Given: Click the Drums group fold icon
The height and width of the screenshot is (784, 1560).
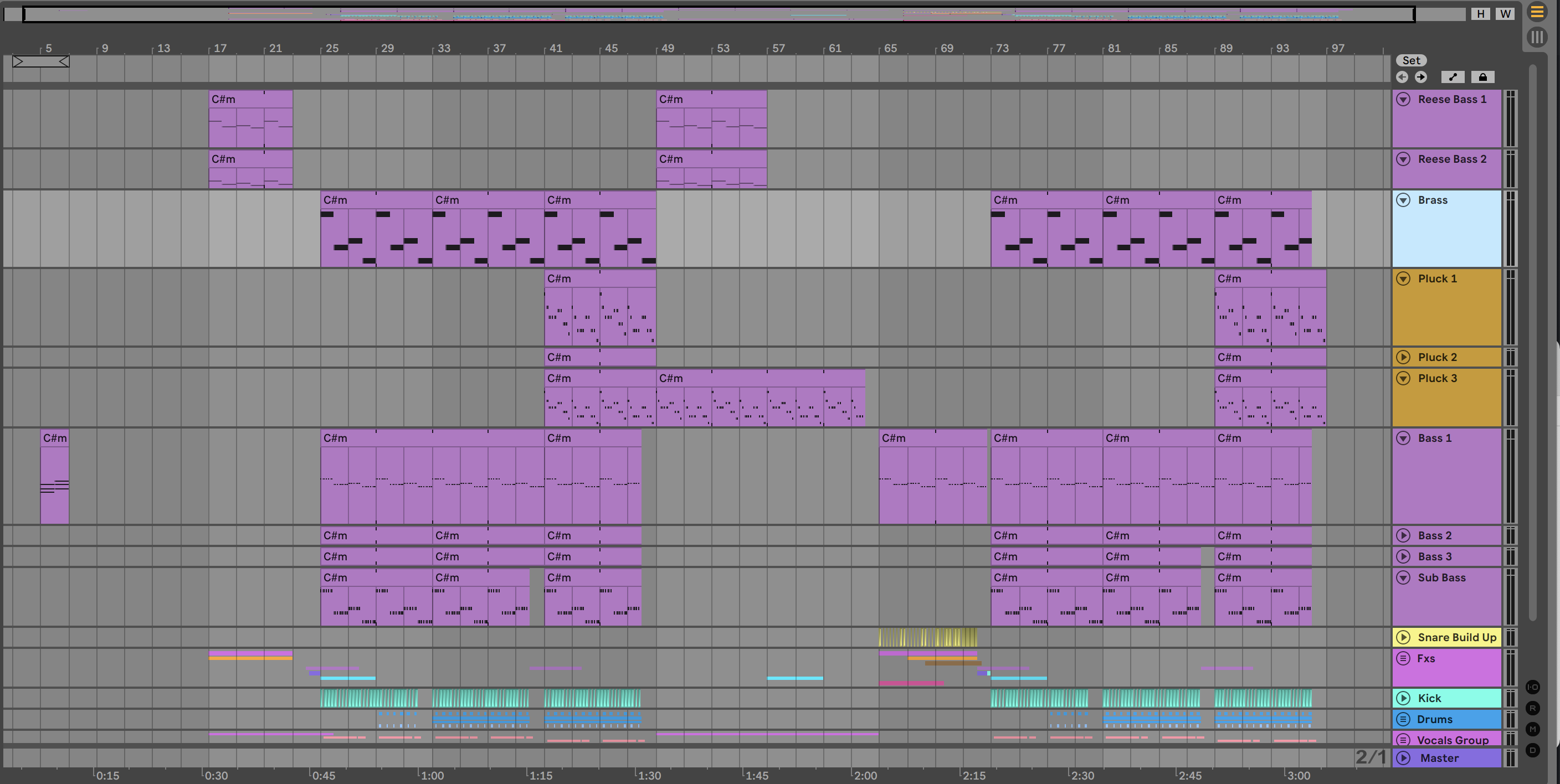Looking at the screenshot, I should 1403,719.
